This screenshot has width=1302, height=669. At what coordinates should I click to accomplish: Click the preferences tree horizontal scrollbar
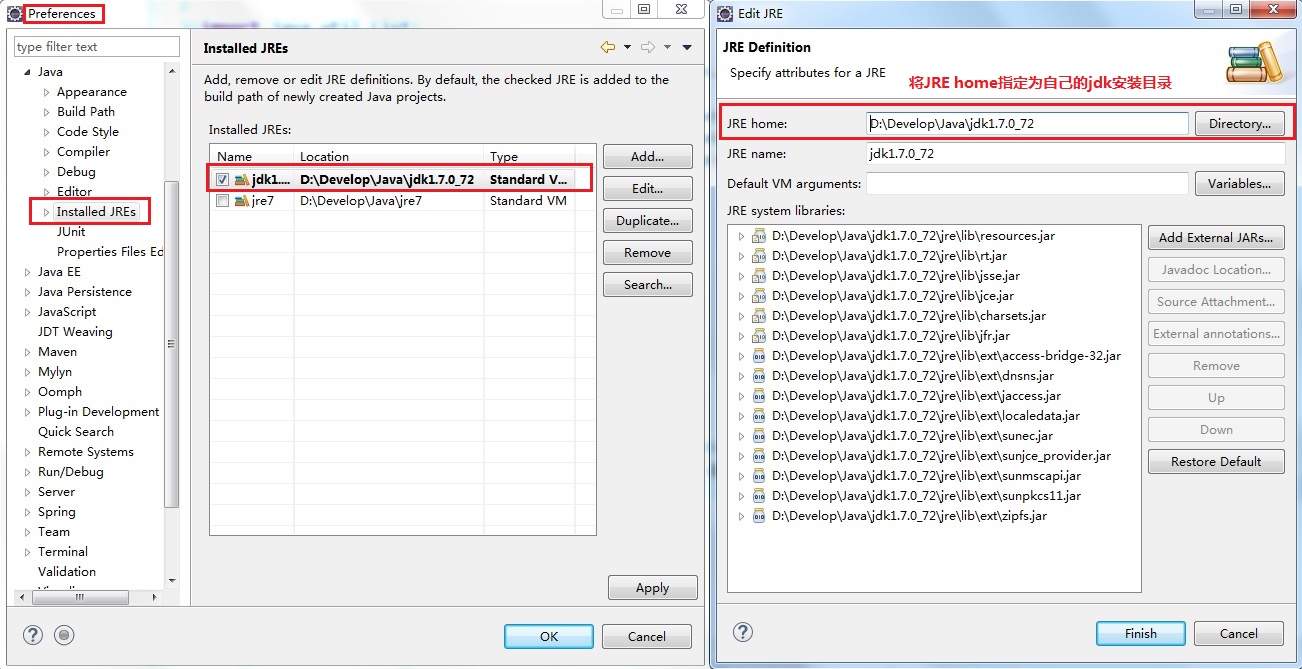coord(80,597)
